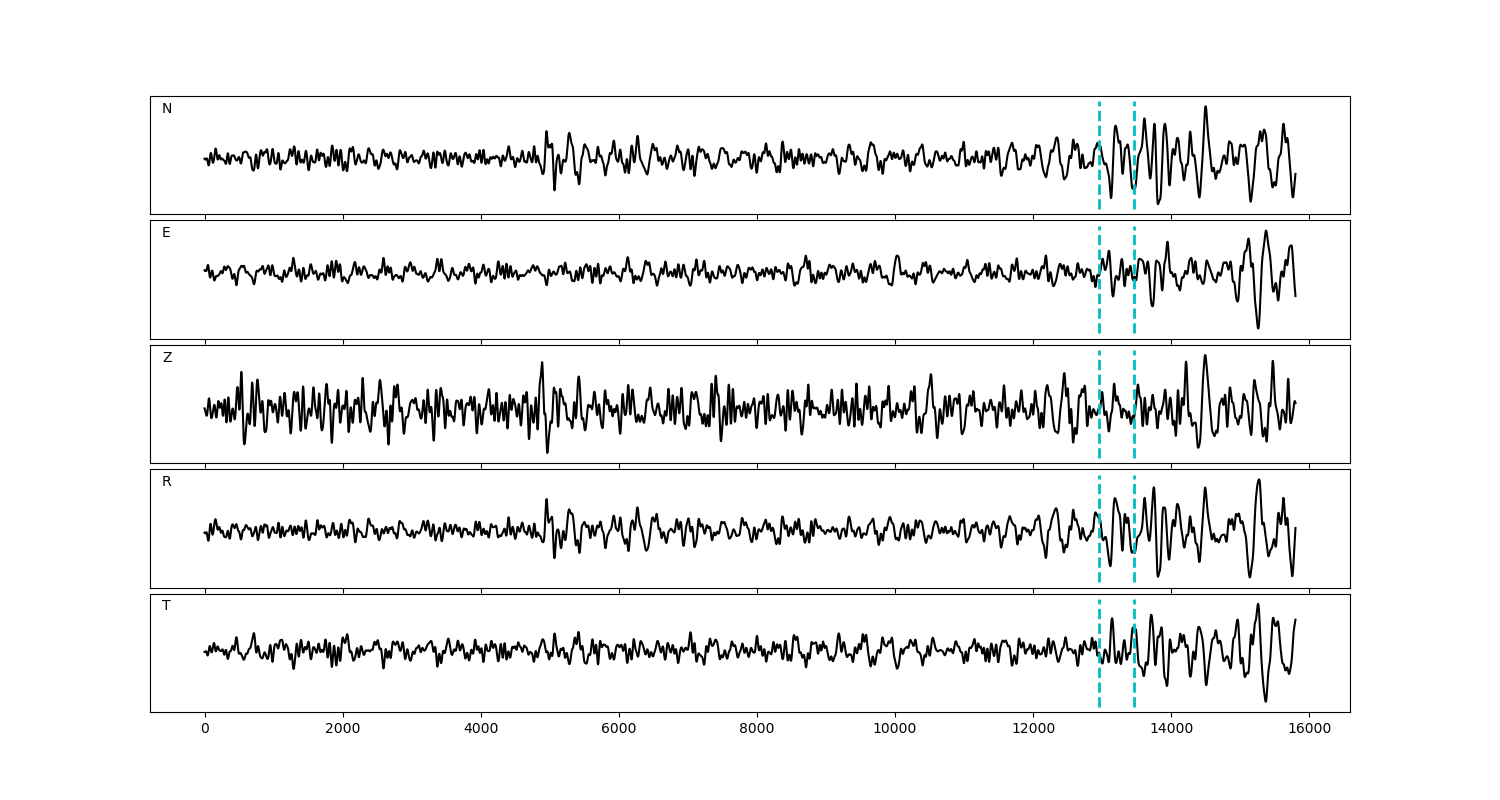Select the 14000 x-axis tick label
The height and width of the screenshot is (800, 1500).
(x=1171, y=730)
